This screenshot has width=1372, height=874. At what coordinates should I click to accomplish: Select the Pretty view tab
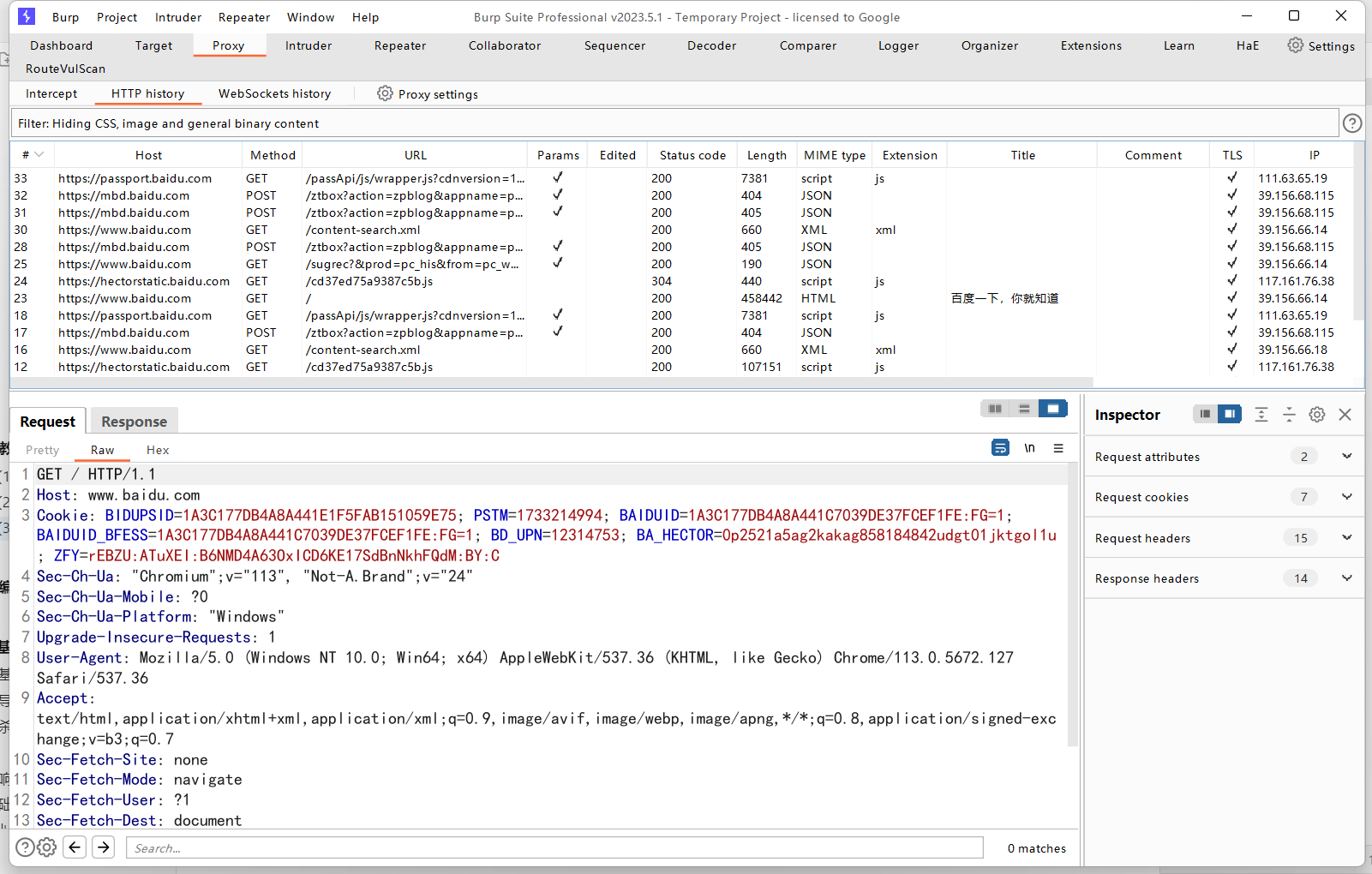pos(43,450)
